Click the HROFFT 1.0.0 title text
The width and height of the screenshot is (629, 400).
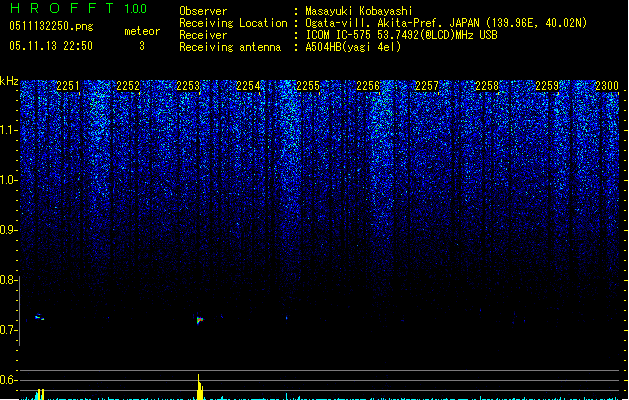(78, 8)
